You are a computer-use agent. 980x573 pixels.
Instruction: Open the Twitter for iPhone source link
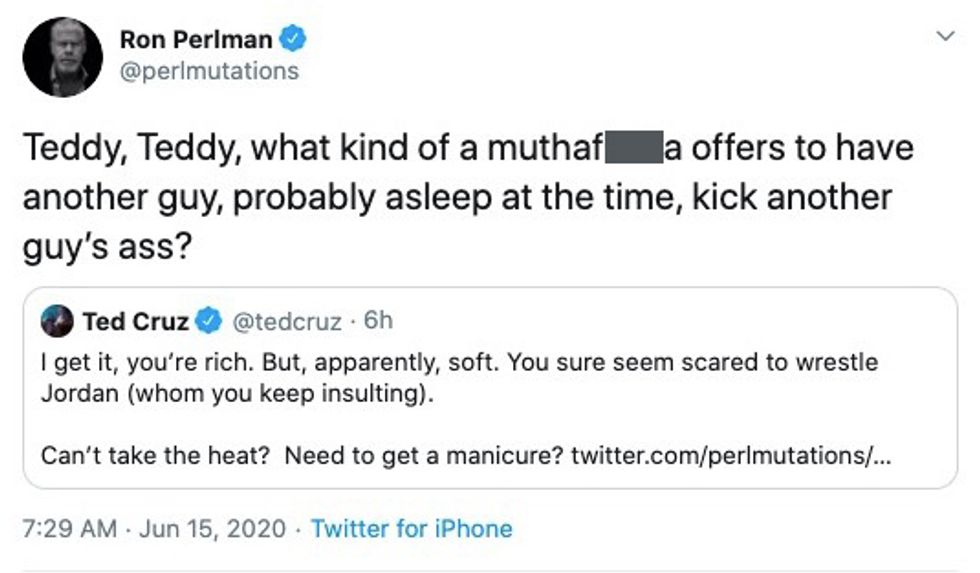(411, 528)
